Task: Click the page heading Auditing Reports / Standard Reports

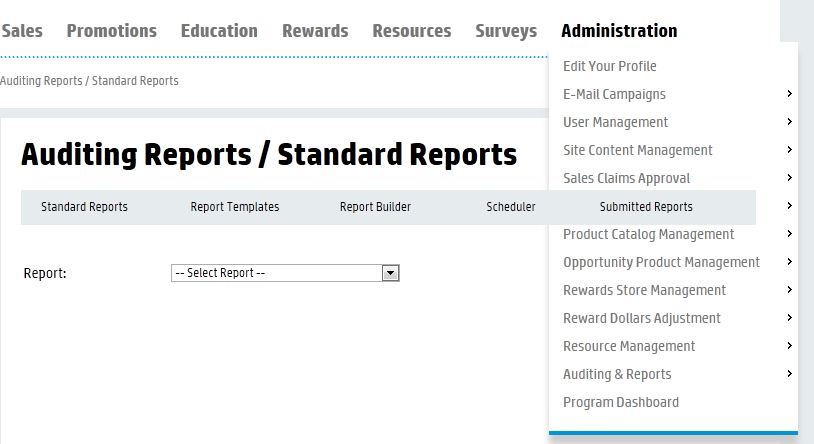Action: pyautogui.click(x=269, y=155)
